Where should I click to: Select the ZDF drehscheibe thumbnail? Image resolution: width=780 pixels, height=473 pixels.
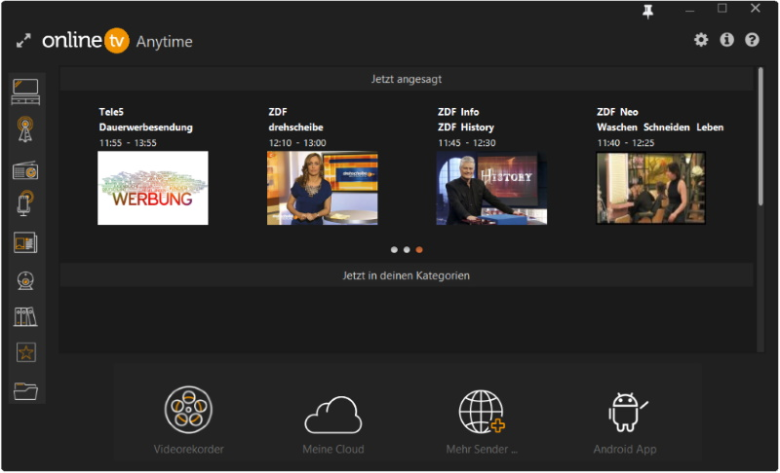322,189
